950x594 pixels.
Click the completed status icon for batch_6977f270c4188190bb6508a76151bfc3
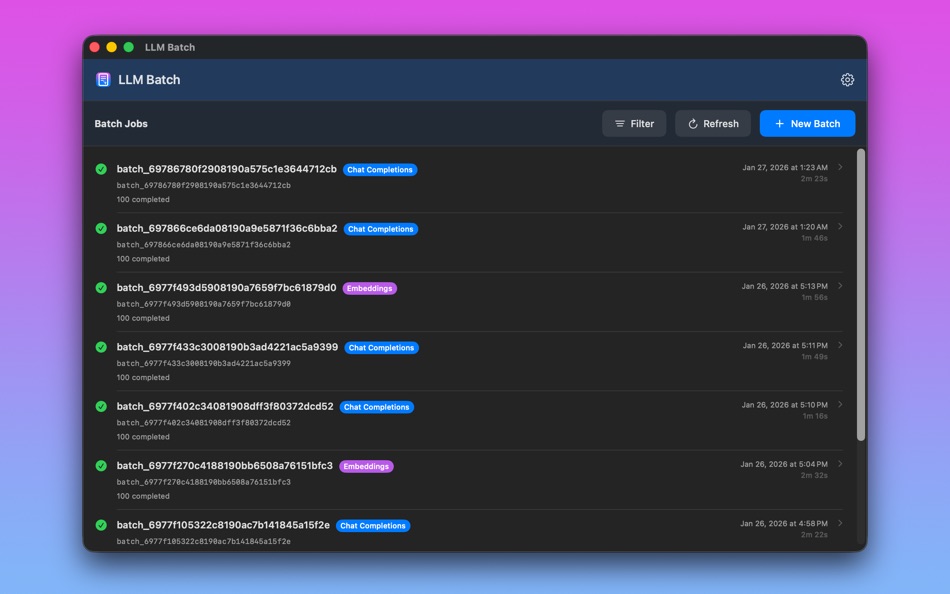[x=101, y=466]
